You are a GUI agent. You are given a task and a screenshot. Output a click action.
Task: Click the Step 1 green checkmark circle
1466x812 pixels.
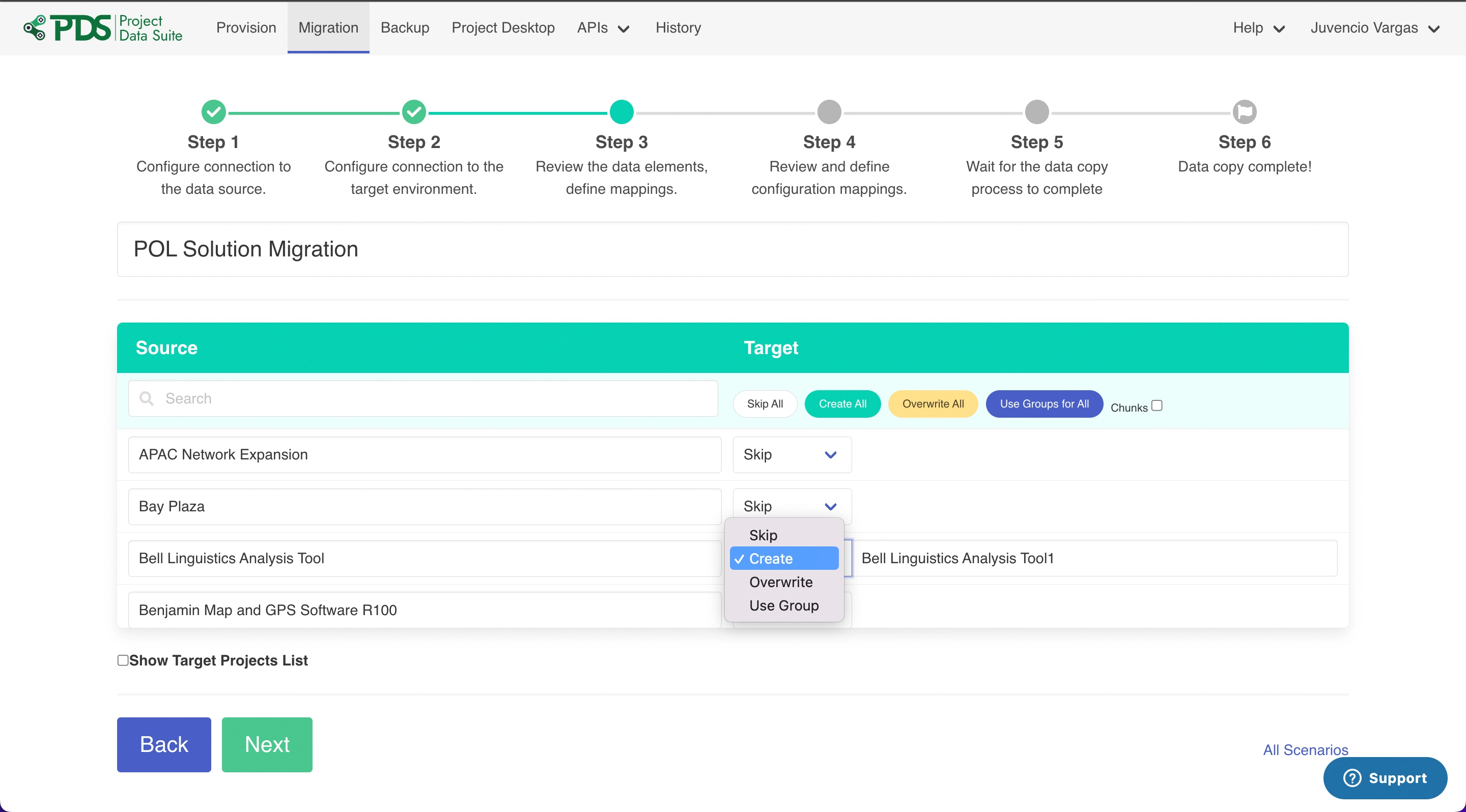213,112
